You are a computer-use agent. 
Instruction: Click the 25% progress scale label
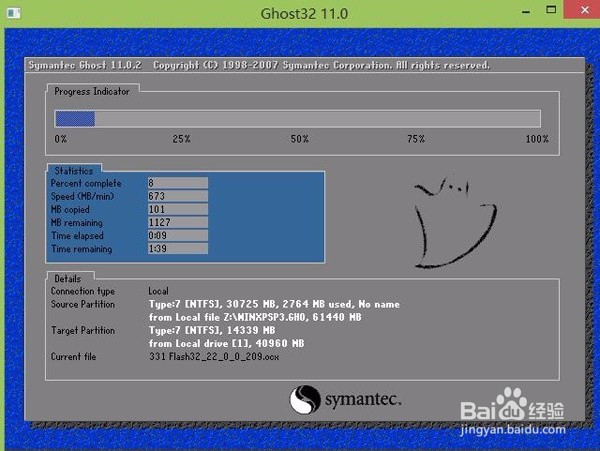[x=181, y=139]
